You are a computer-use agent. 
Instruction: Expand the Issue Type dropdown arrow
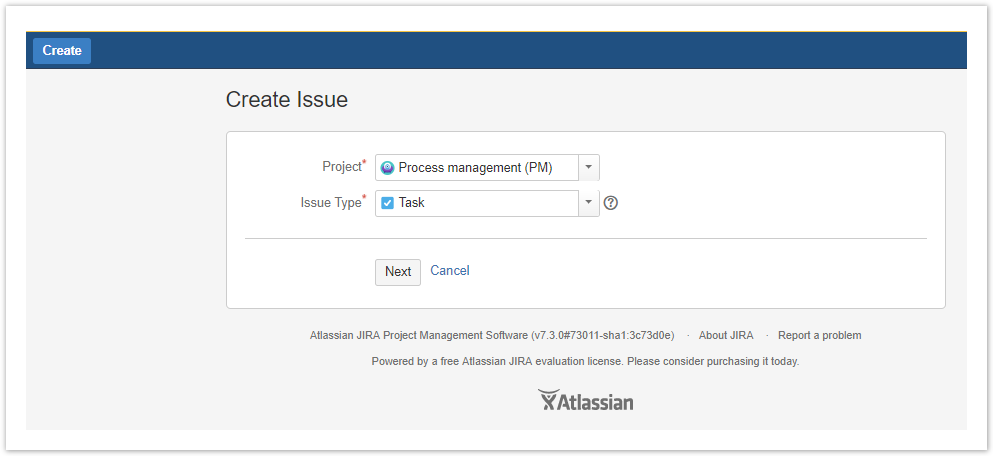coord(589,203)
